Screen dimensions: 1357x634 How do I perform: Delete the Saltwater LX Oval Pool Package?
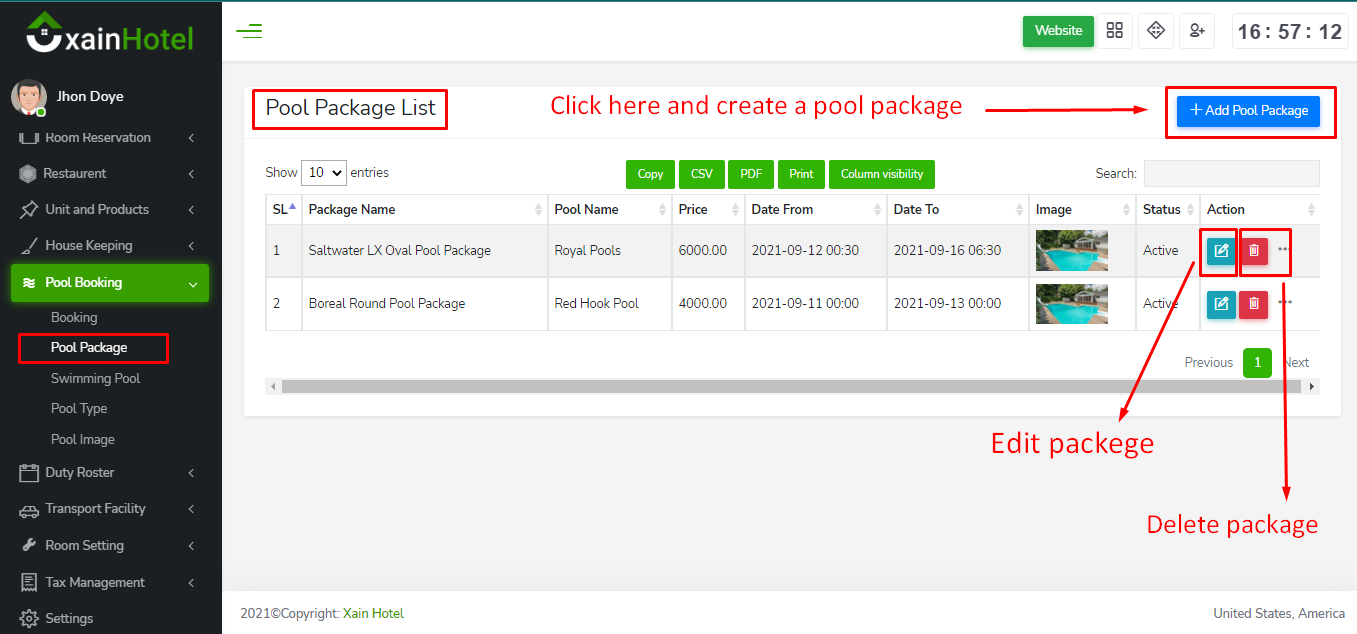[x=1254, y=251]
